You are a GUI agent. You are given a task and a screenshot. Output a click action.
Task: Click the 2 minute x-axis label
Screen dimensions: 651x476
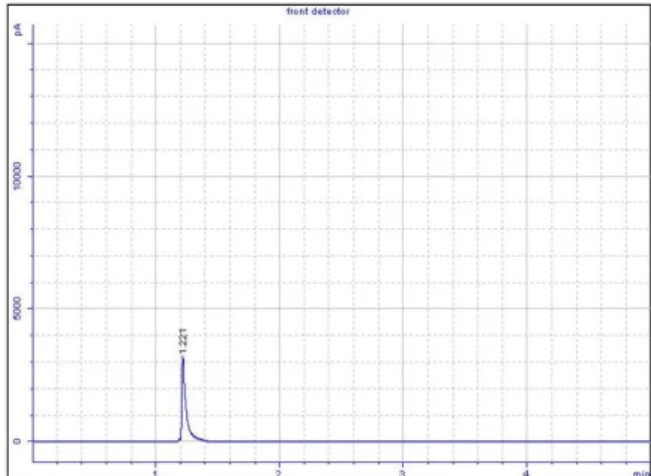(279, 473)
